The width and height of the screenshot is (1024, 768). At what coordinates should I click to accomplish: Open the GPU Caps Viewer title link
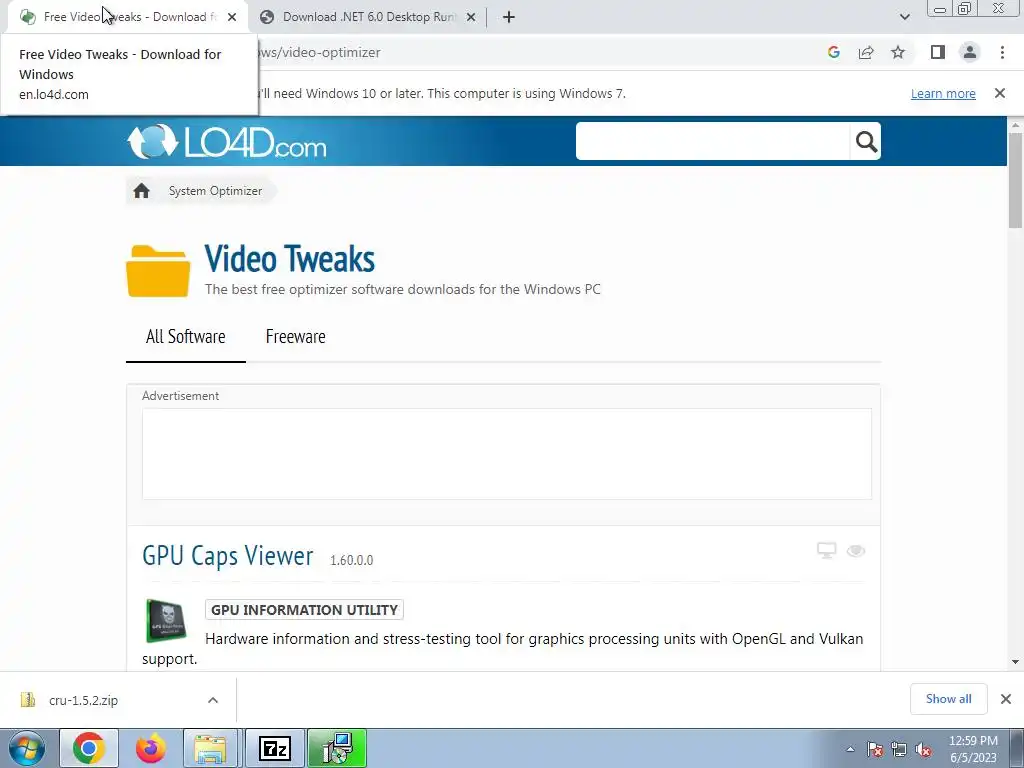(x=228, y=556)
